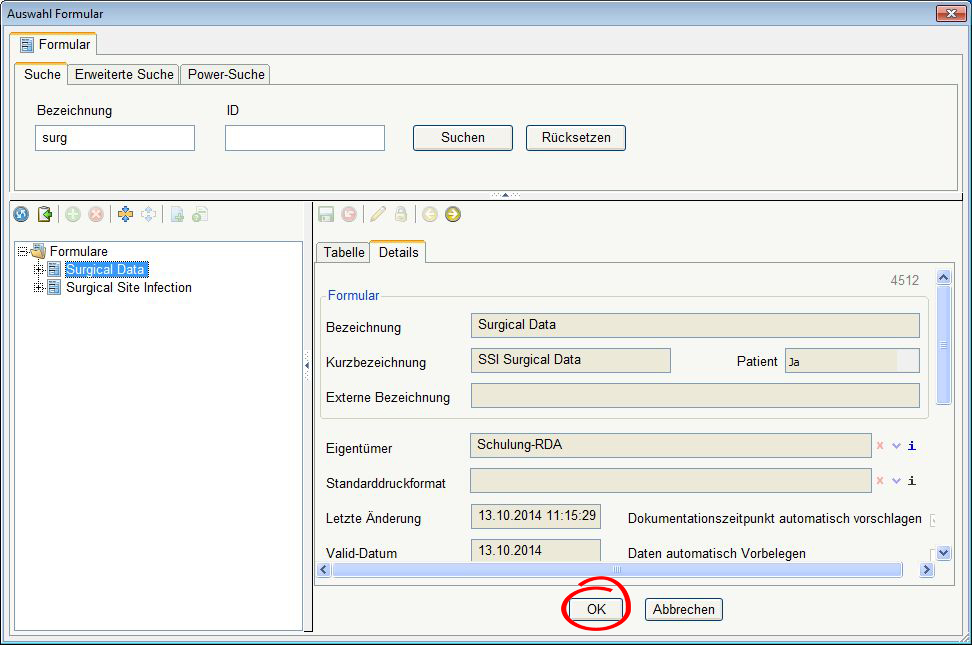972x645 pixels.
Task: Click the orange expand-all arrows icon
Action: coord(125,214)
